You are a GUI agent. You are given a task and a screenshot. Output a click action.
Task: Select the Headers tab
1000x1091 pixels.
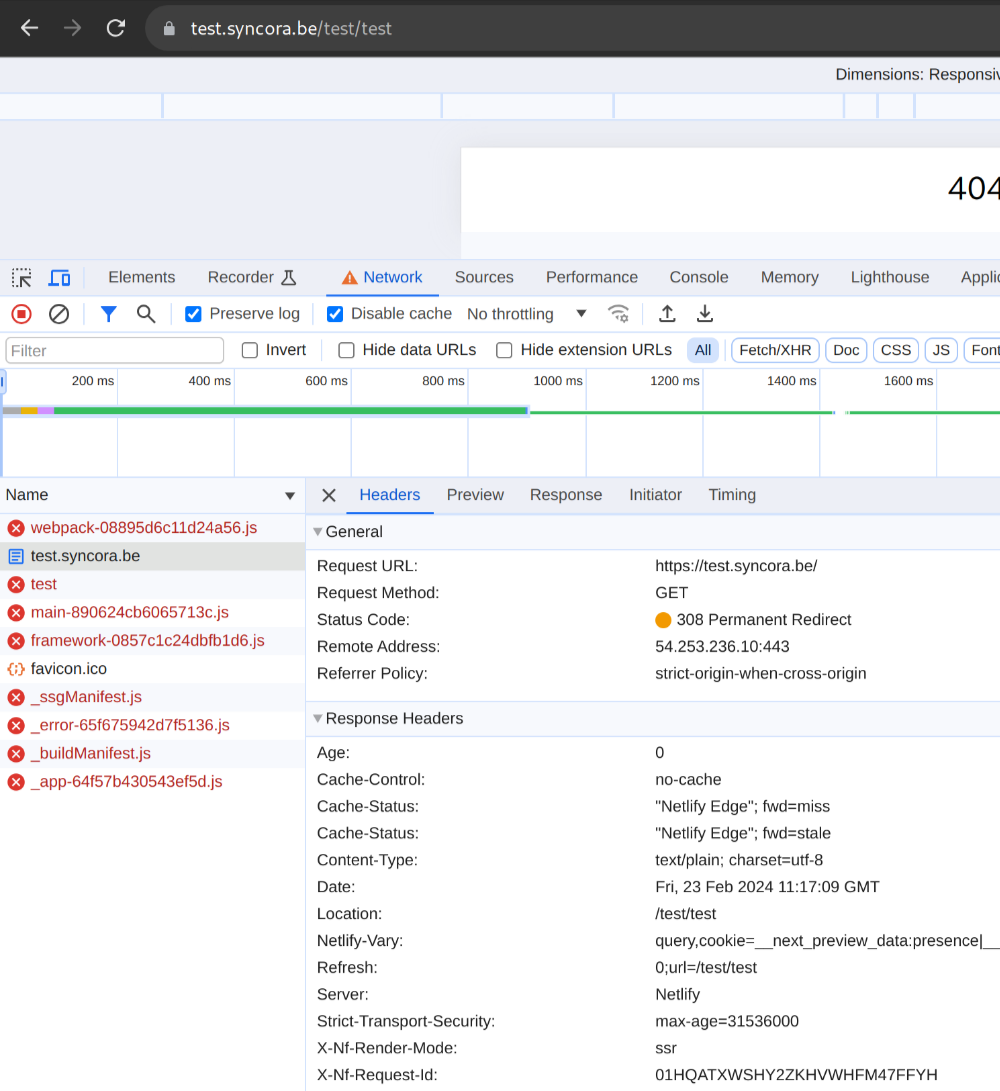tap(390, 495)
